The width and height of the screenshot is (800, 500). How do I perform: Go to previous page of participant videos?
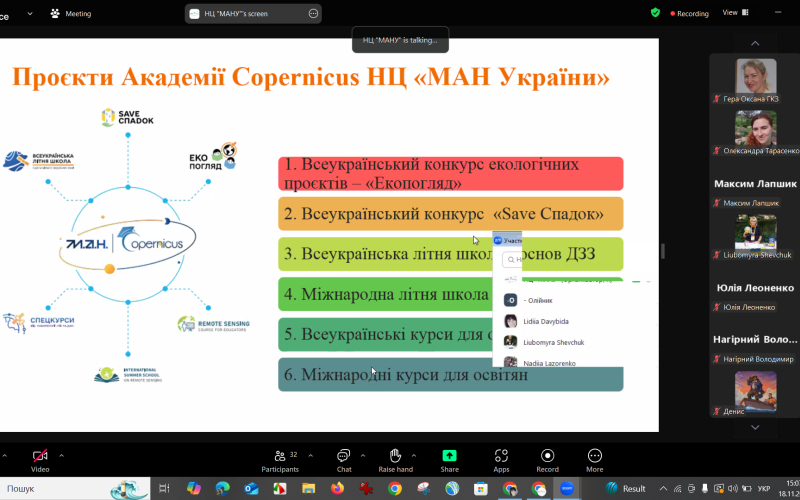tap(755, 43)
